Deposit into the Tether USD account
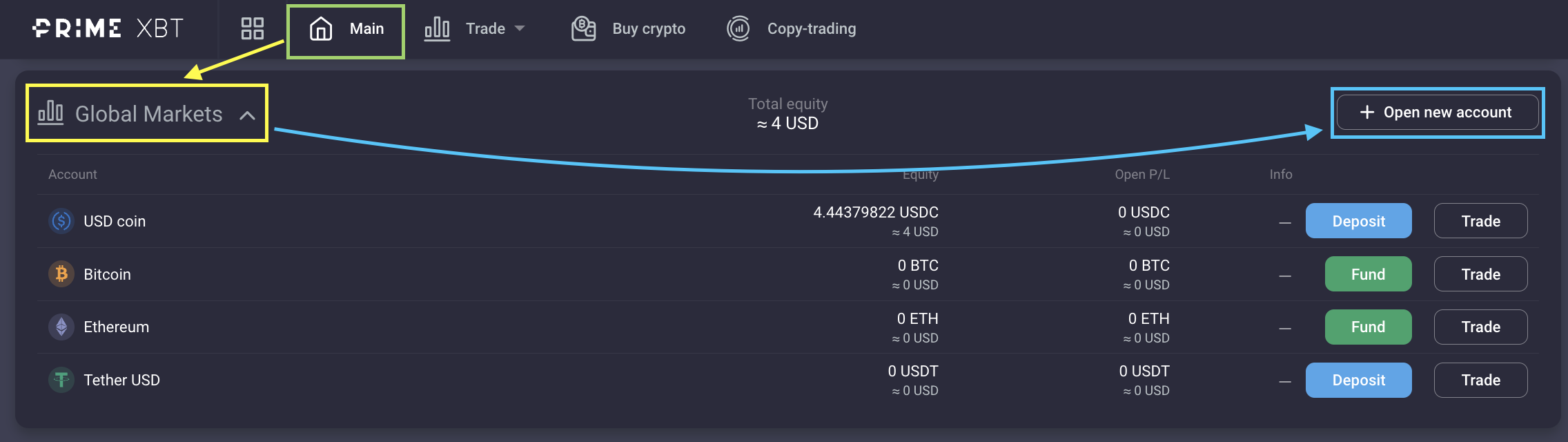Viewport: 1568px width, 442px height. point(1358,380)
